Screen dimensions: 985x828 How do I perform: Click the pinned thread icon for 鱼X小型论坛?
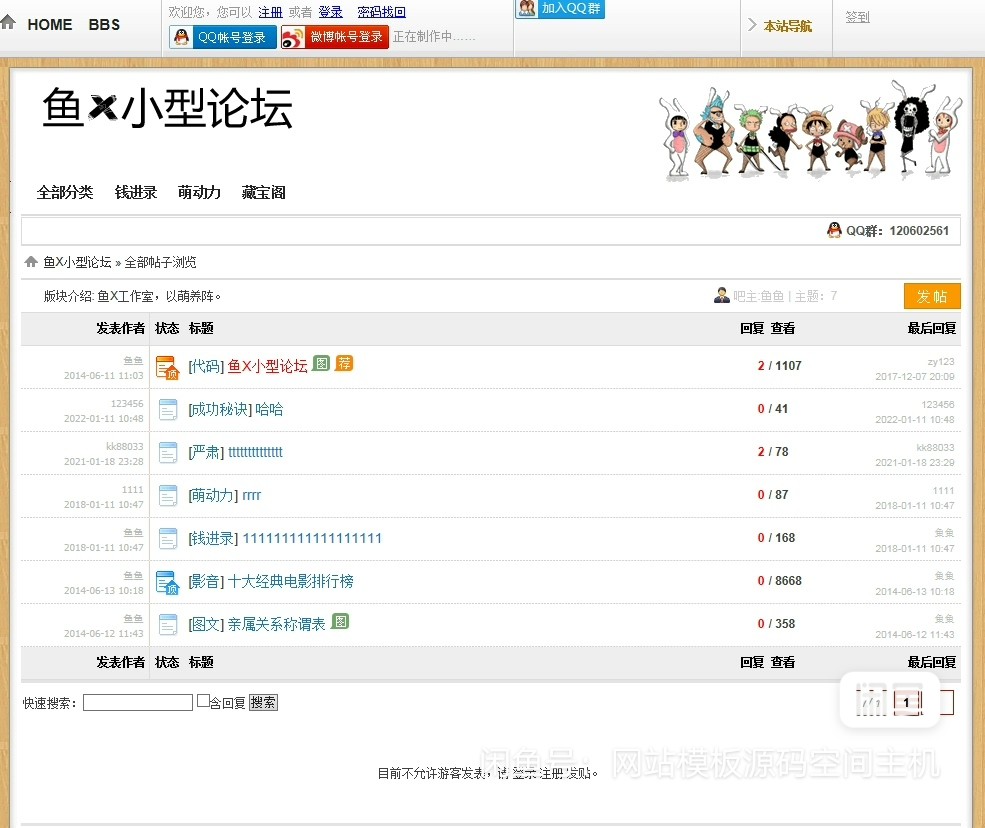click(168, 368)
